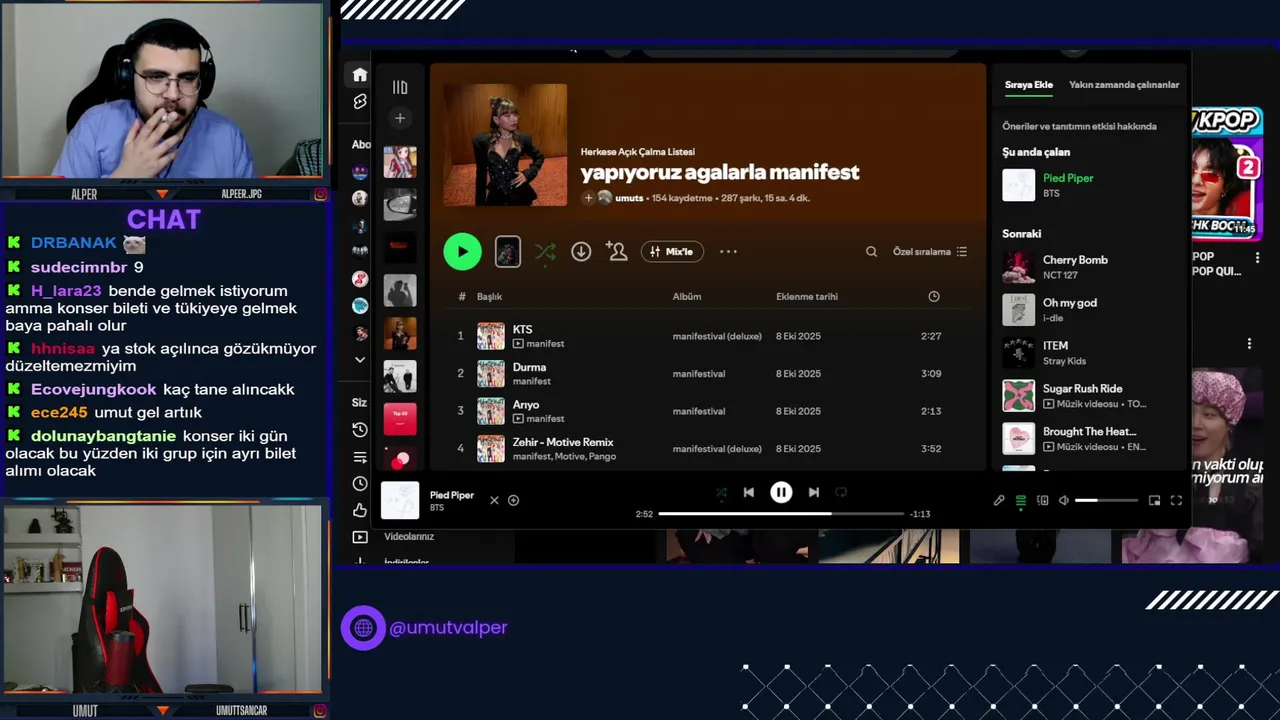
Task: Go to YouTube Home in the browser sidebar
Action: [x=360, y=75]
